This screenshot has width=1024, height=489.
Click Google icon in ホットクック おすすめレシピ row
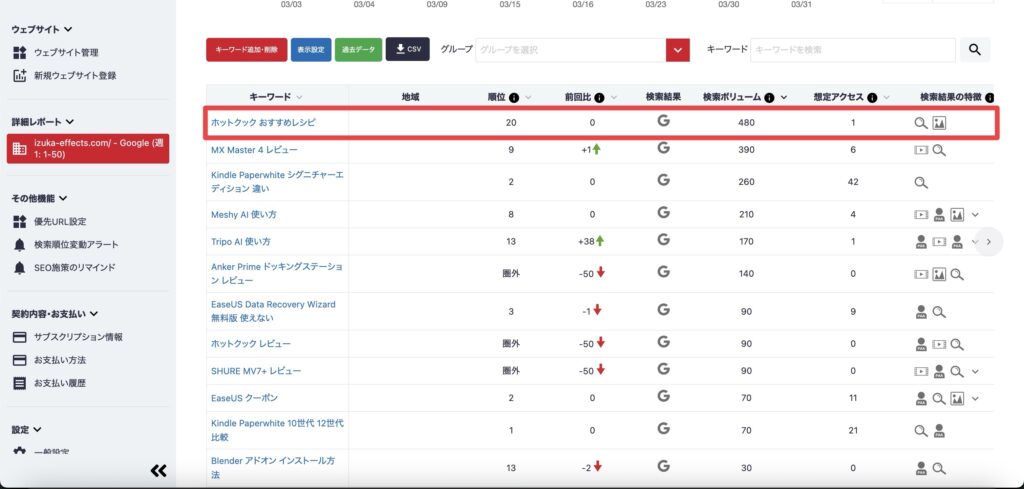663,122
